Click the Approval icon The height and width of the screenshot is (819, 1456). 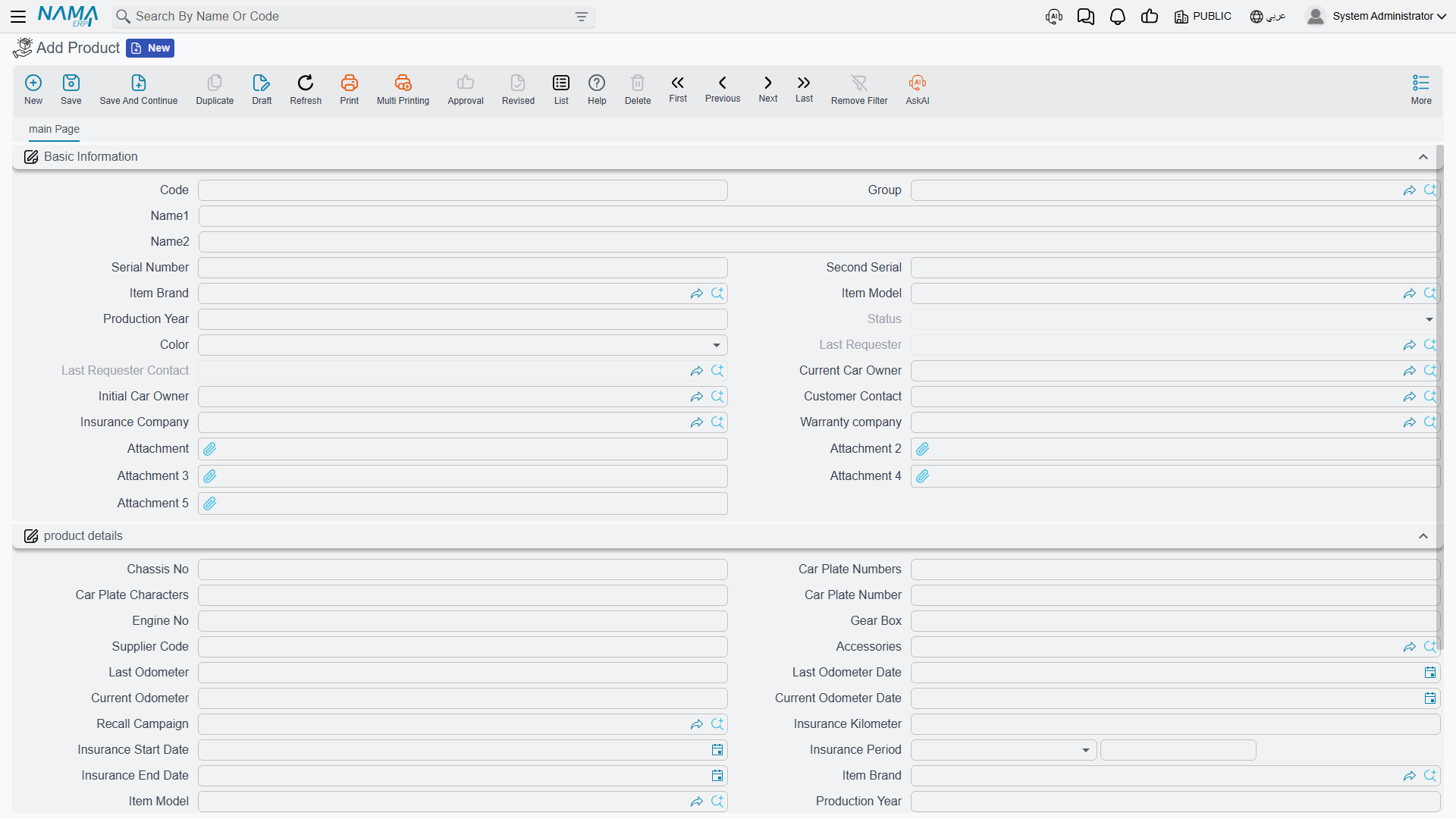[466, 89]
